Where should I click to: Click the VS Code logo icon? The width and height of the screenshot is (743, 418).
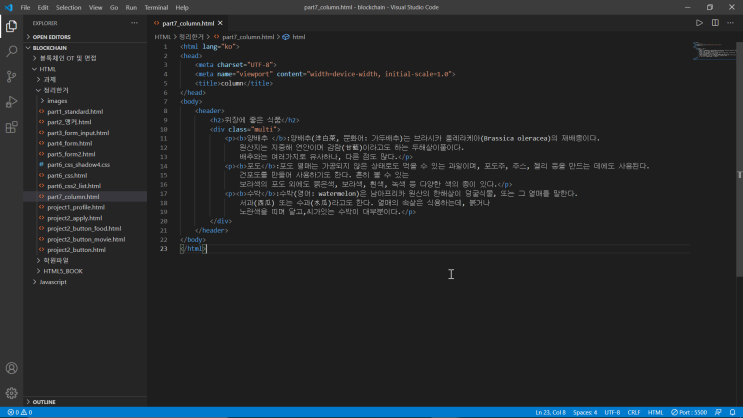point(9,7)
